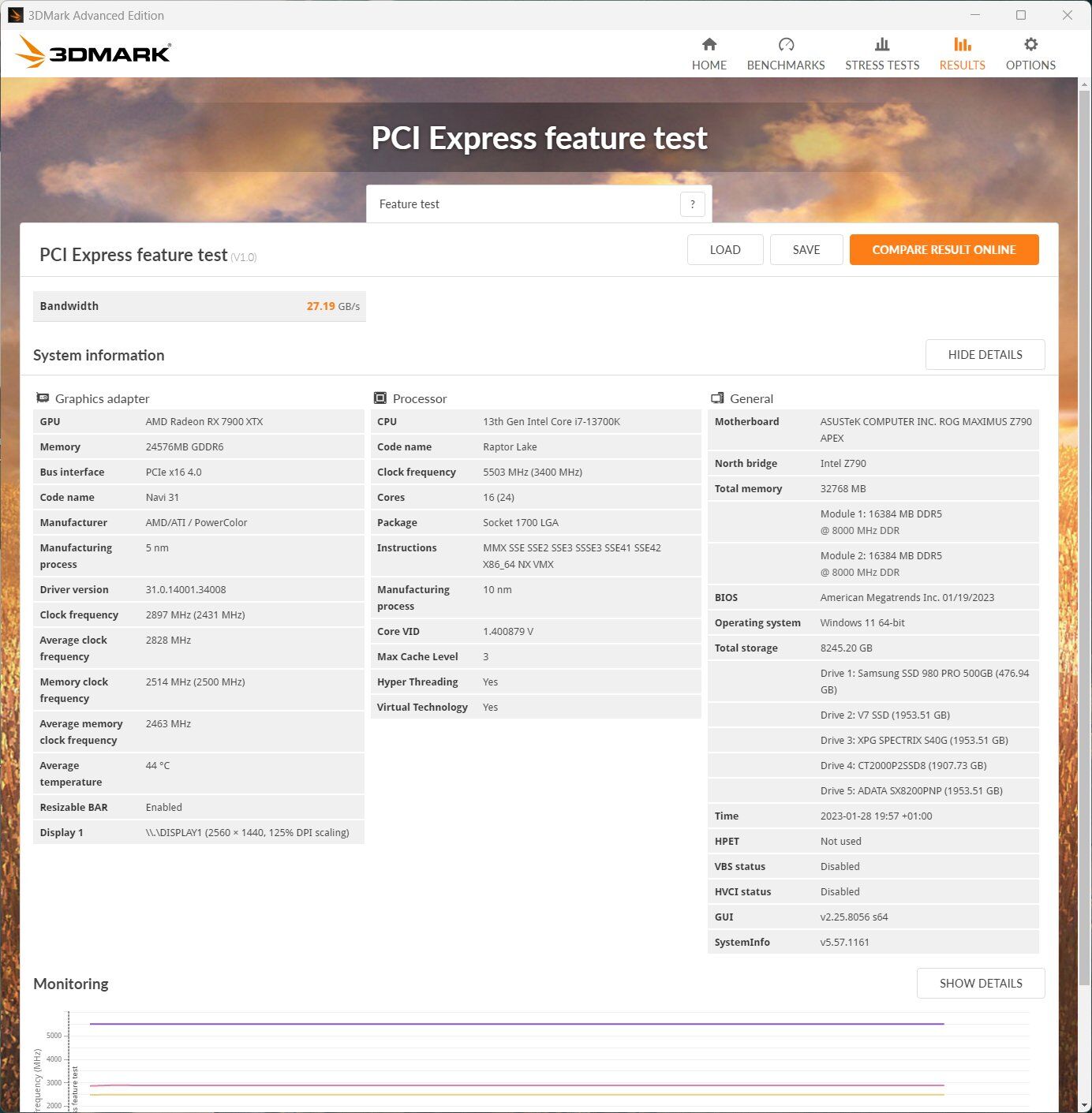Click the Results orange chart icon
Screen dimensions: 1092x1113
[x=962, y=44]
